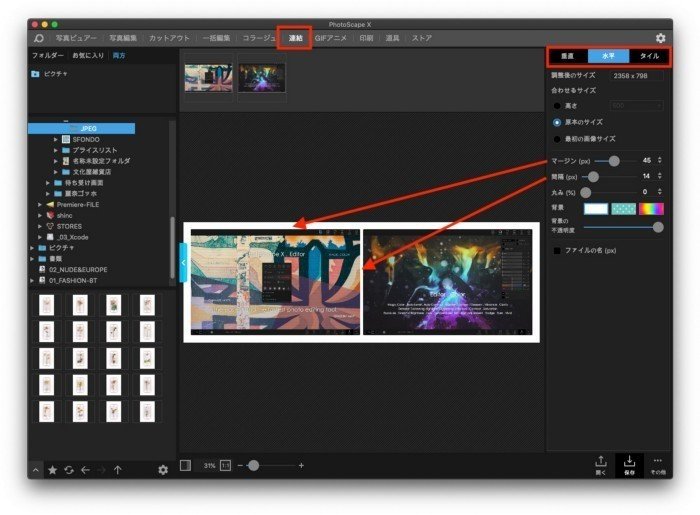Select the rainbow gradient background swatch

point(651,209)
